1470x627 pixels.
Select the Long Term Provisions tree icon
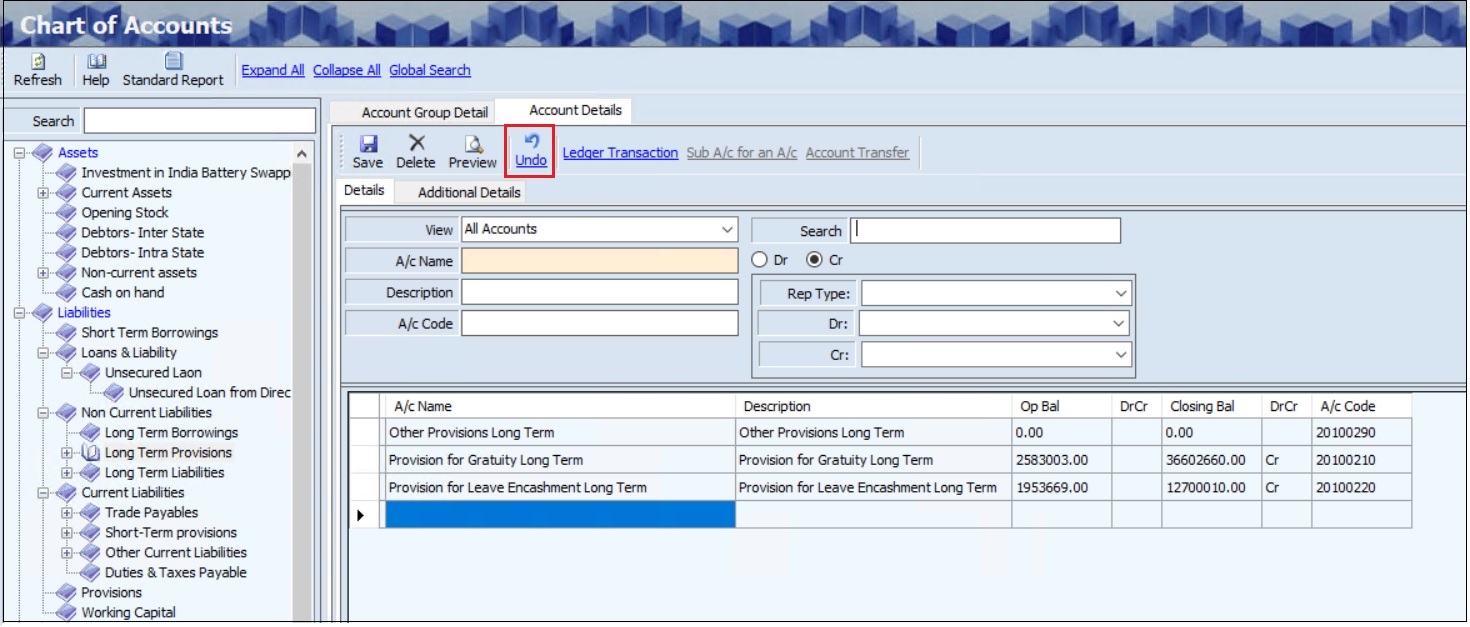point(91,453)
